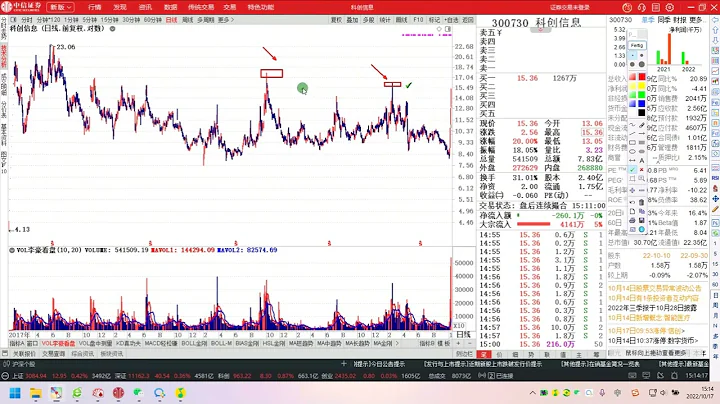Select the hollow ellipse drawing tool
The width and height of the screenshot is (720, 404).
[x=632, y=151]
